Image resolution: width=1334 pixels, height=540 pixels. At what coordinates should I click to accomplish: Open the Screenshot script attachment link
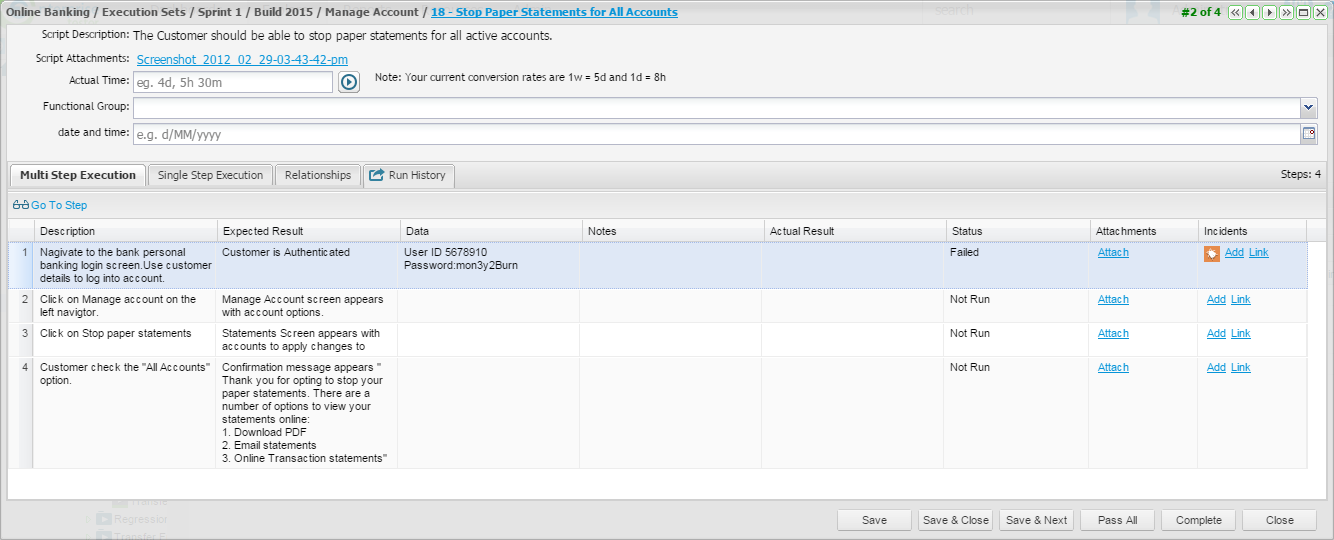[x=242, y=59]
